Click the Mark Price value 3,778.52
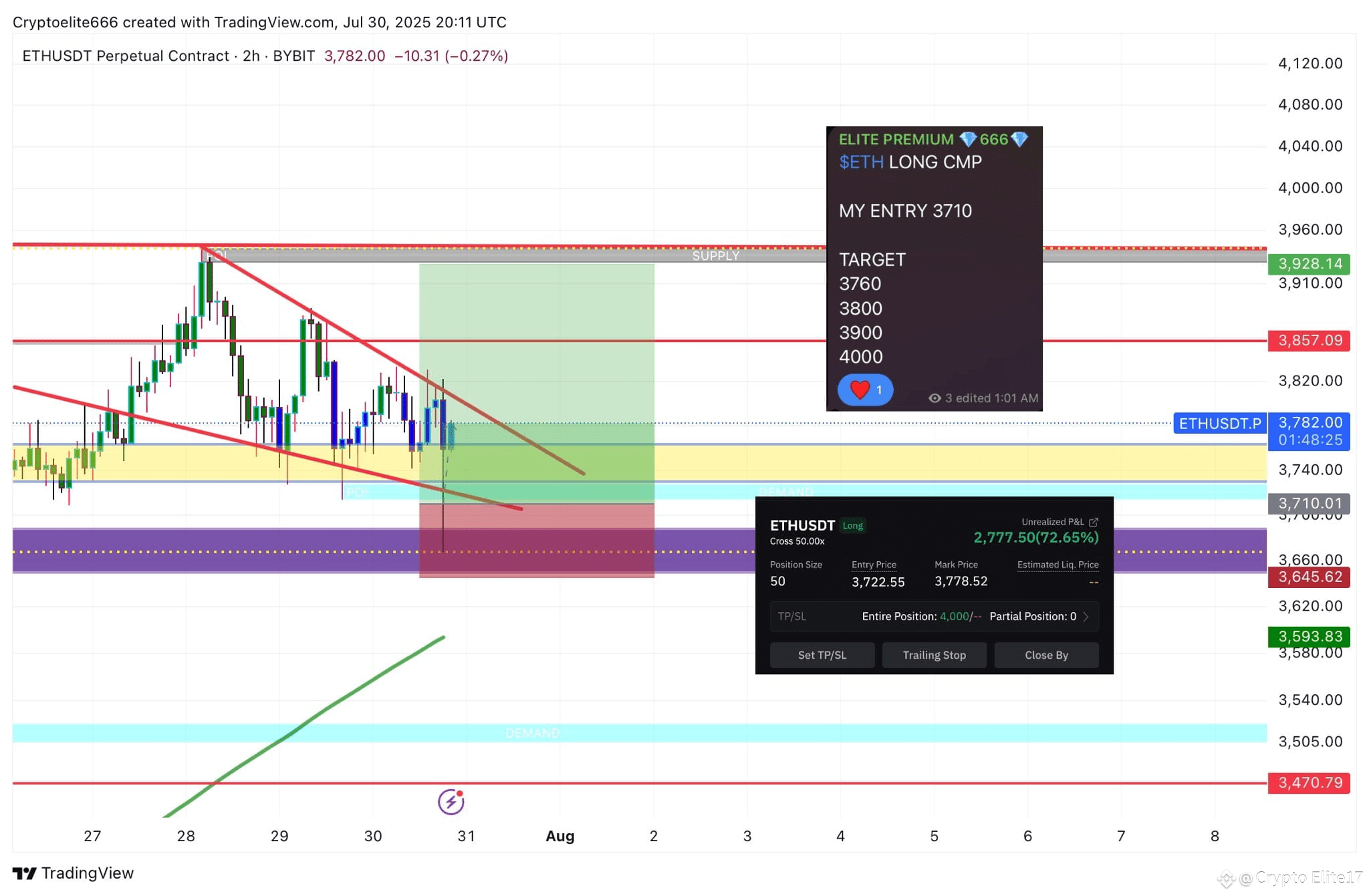 961,581
